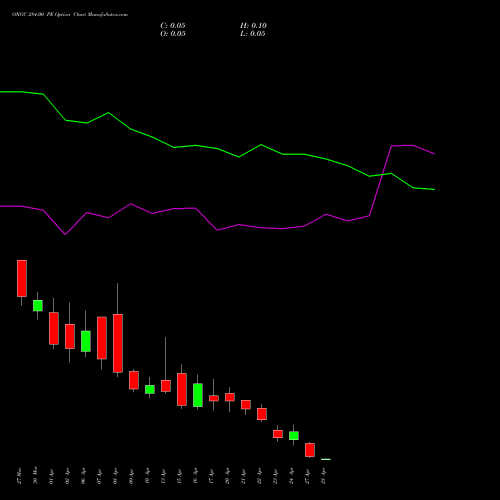Select the red candlestick for 09 Apr

(x=134, y=380)
